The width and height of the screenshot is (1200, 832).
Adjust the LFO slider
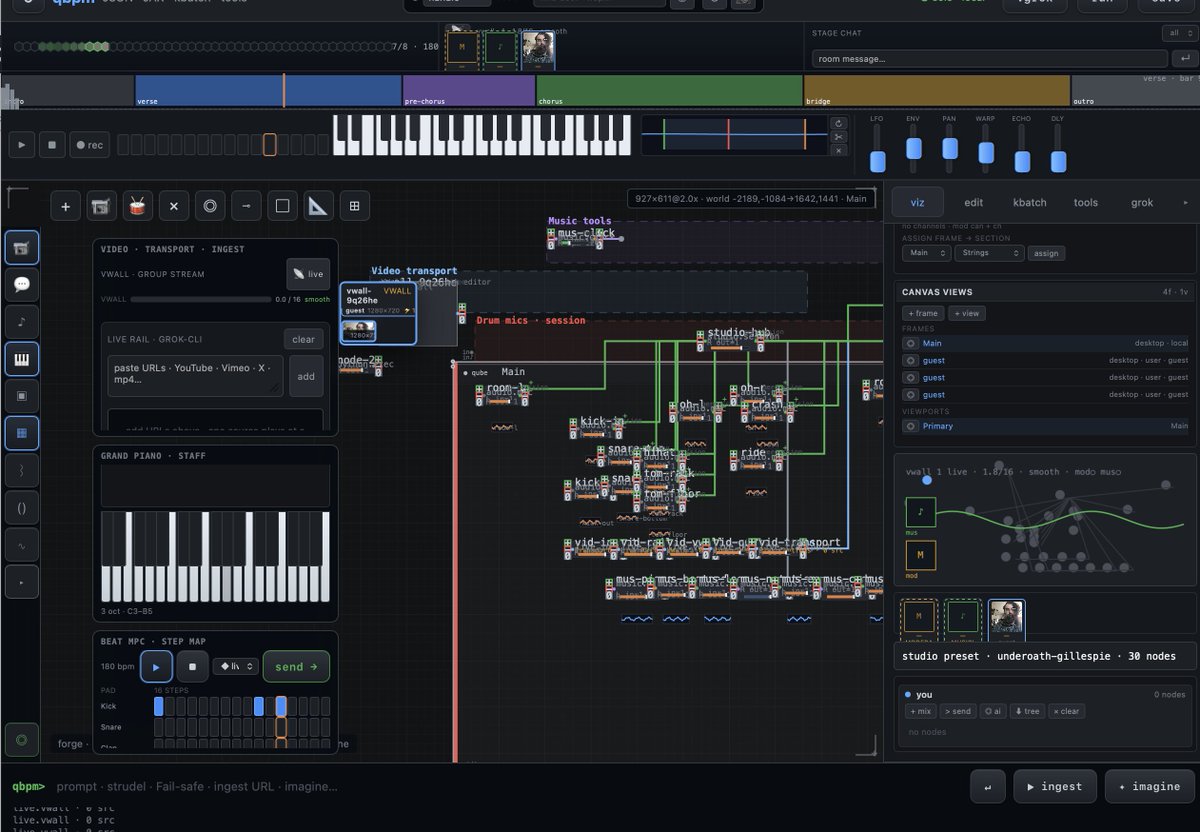coord(878,160)
